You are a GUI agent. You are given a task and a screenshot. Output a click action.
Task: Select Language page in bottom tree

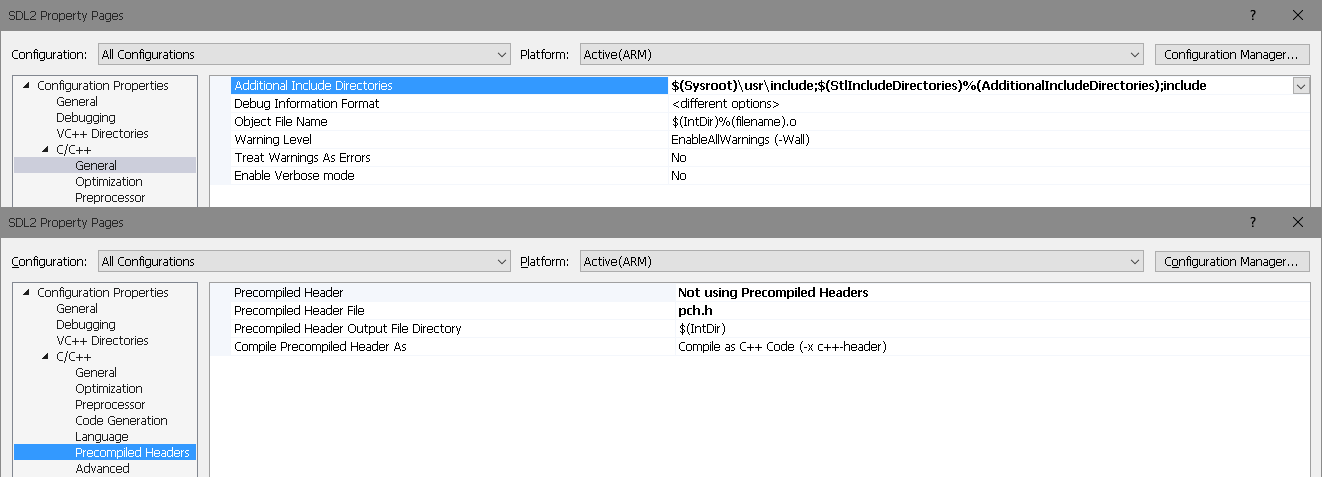click(101, 437)
